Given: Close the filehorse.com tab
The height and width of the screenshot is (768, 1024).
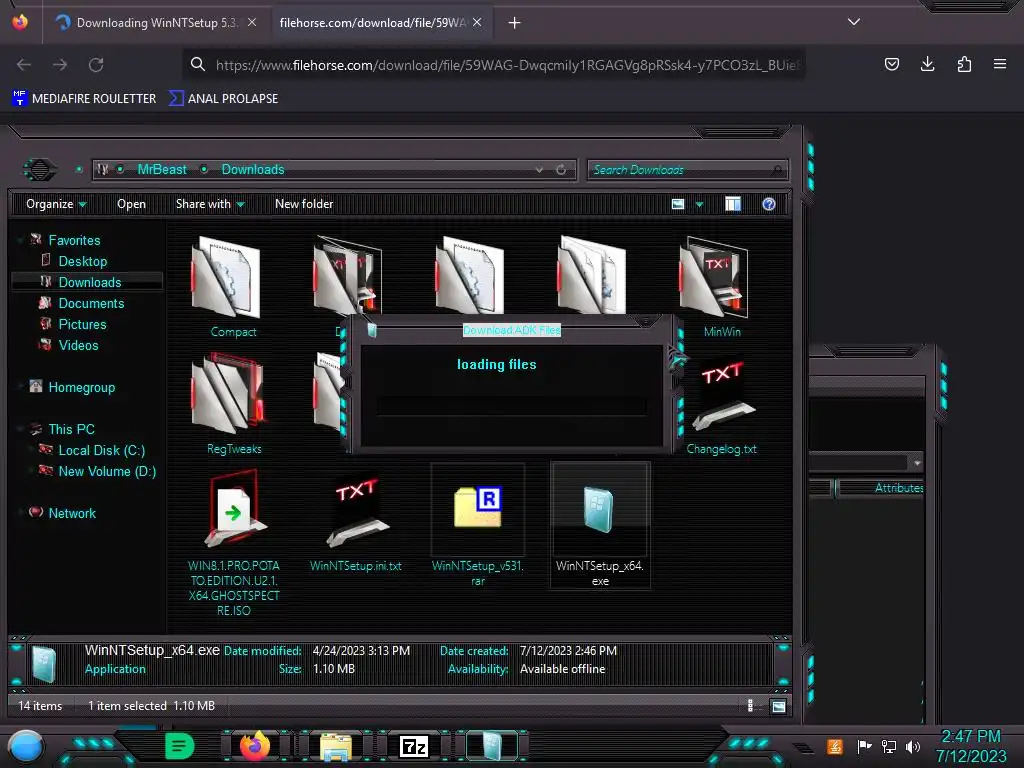Looking at the screenshot, I should pos(477,22).
